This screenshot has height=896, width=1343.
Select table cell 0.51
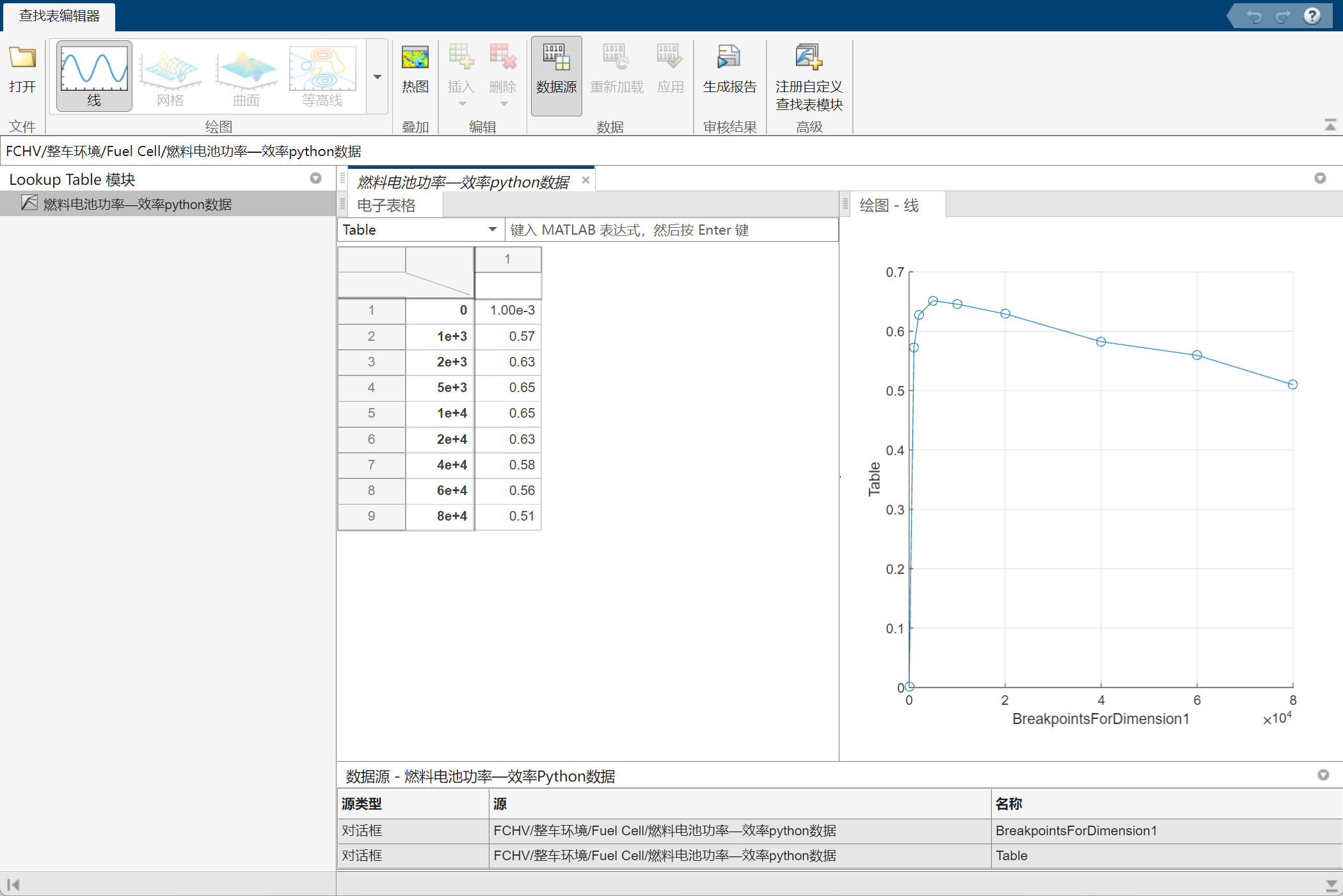pos(508,516)
